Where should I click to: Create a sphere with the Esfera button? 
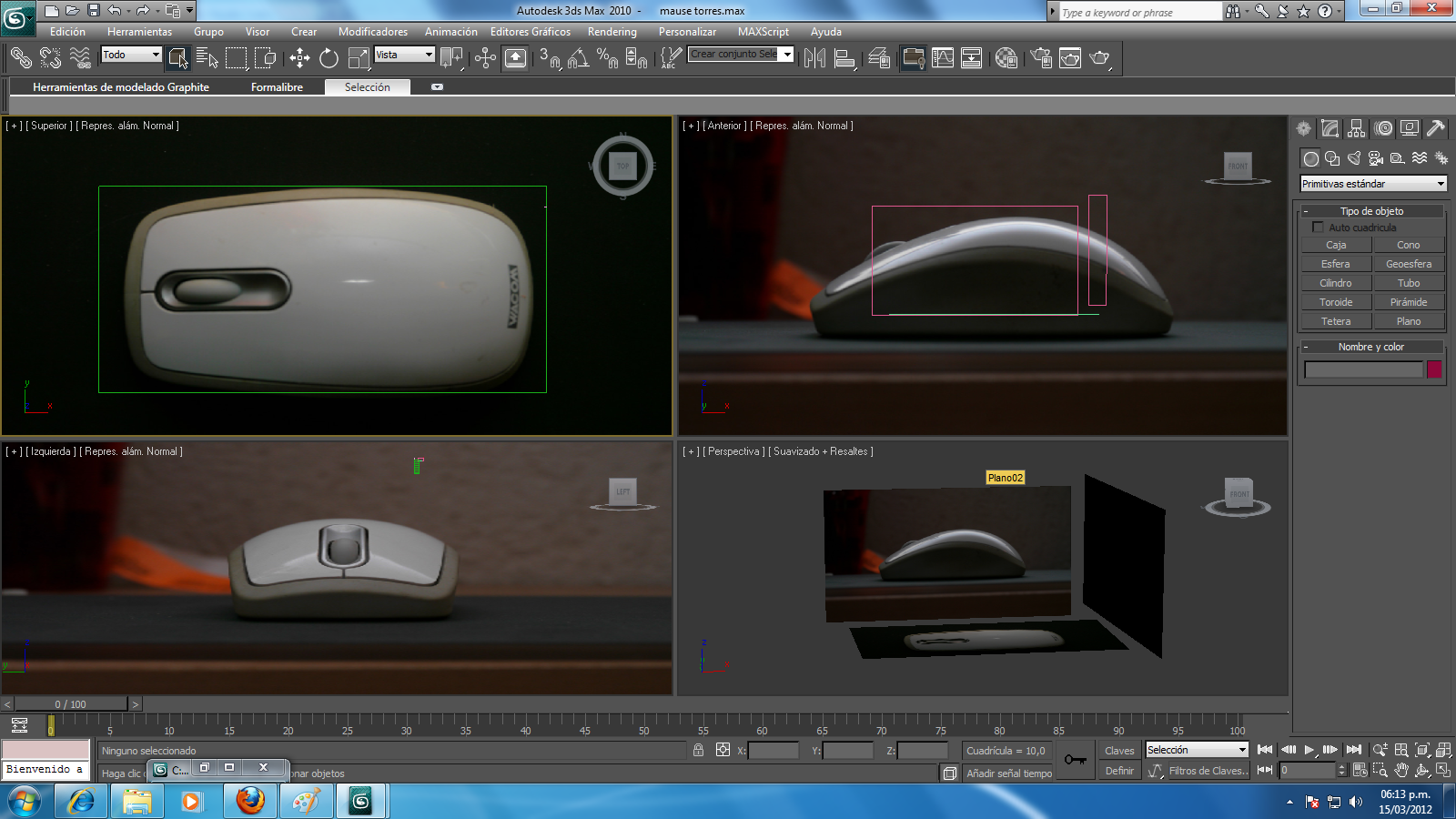[x=1335, y=263]
